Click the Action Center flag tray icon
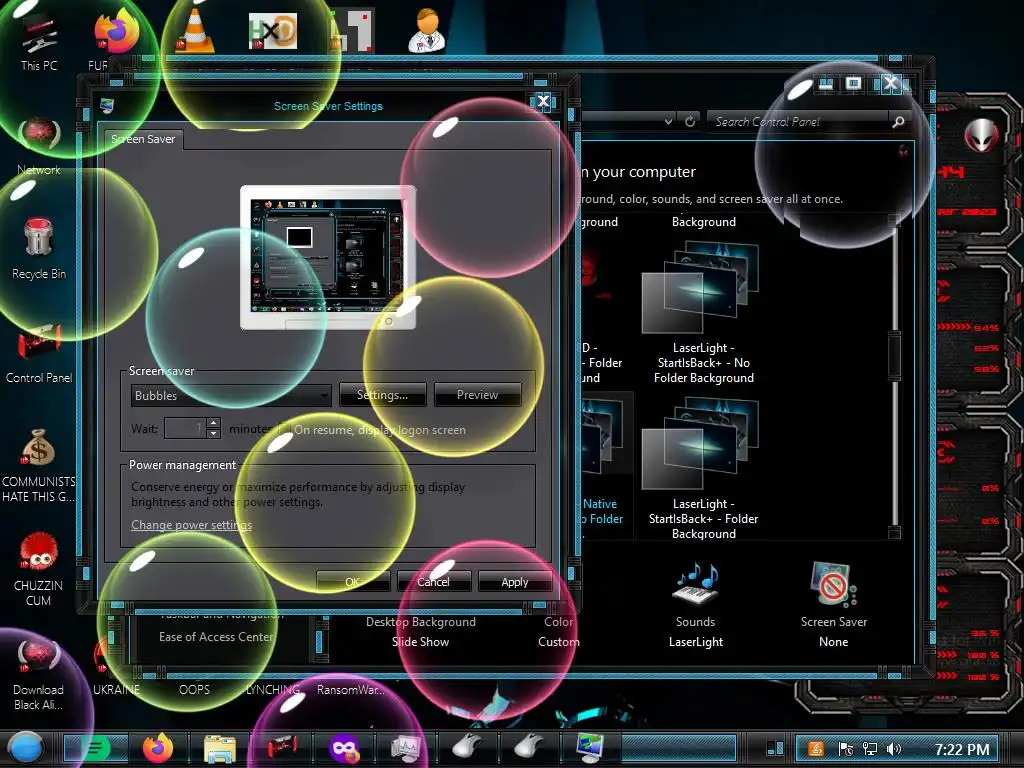 point(846,749)
